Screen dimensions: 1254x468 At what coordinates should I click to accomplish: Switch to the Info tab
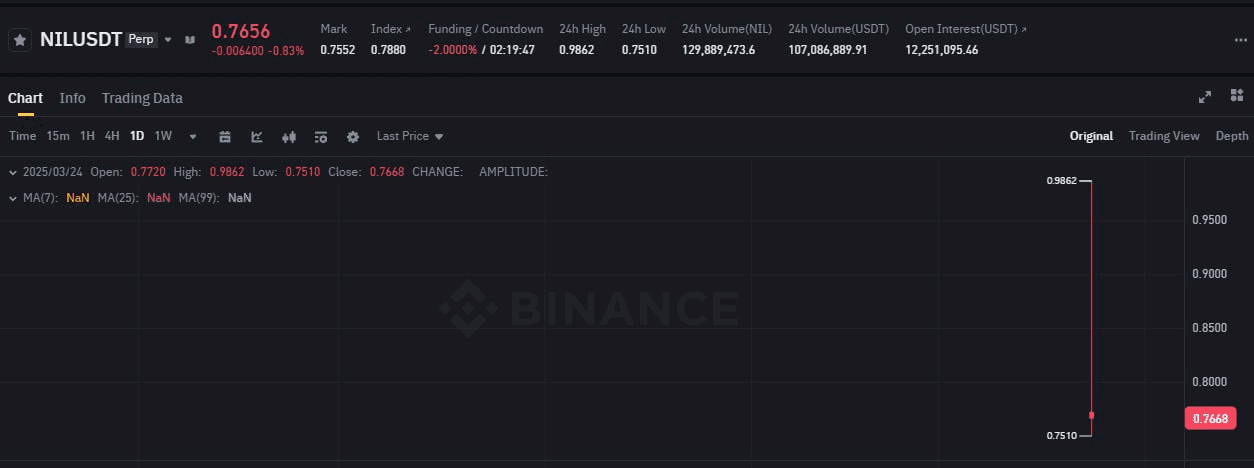tap(72, 98)
